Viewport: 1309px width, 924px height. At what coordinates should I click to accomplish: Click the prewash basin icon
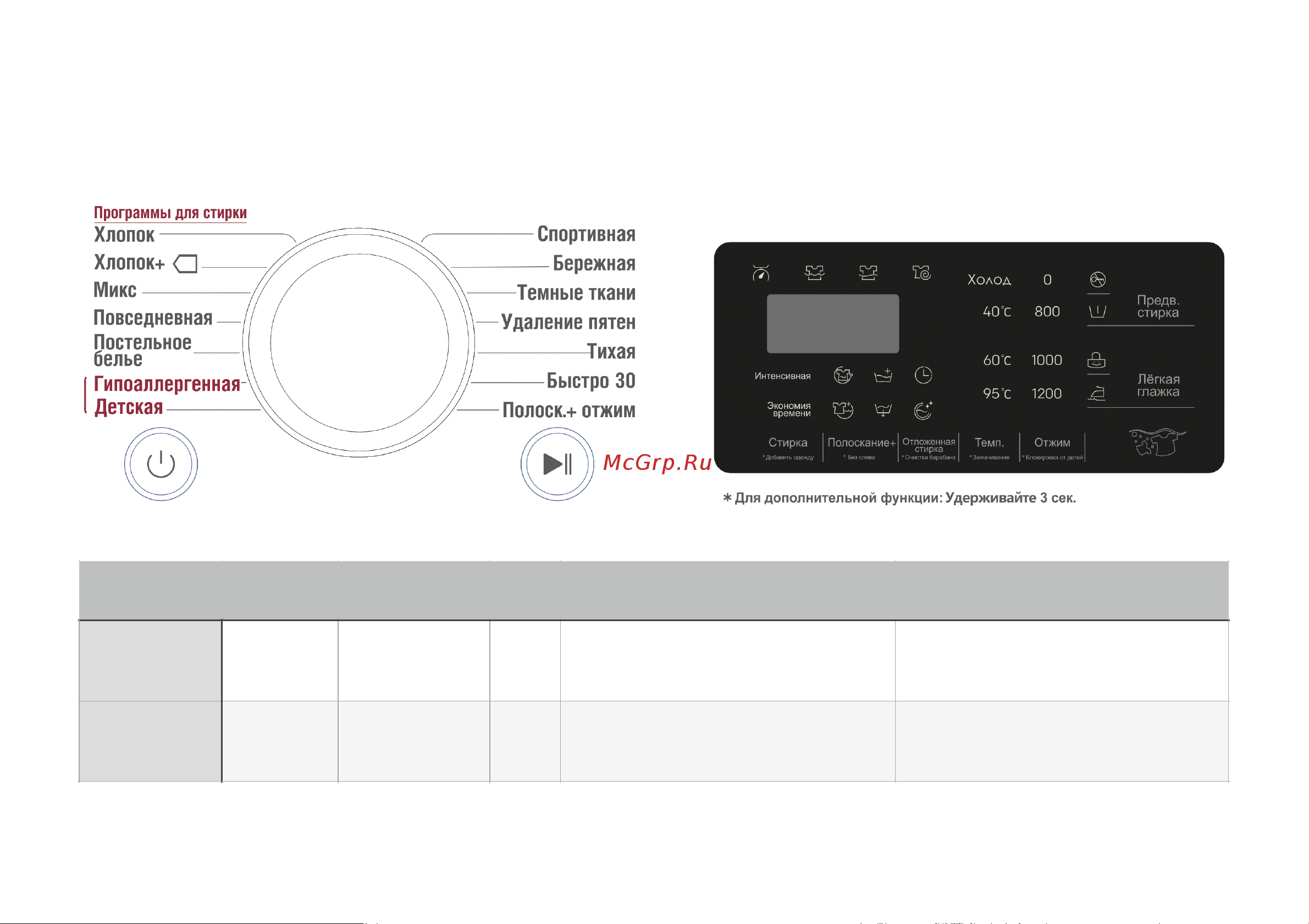point(1097,311)
